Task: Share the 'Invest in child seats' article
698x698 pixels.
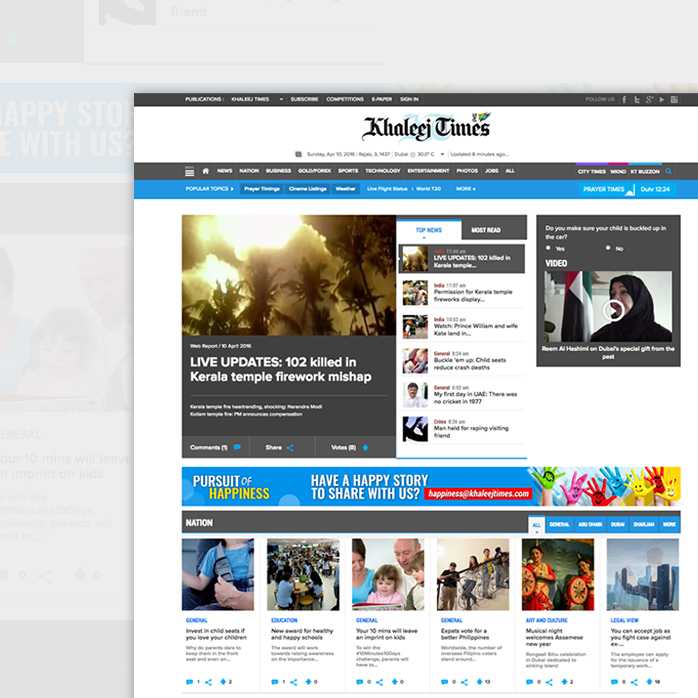Action: (x=208, y=682)
